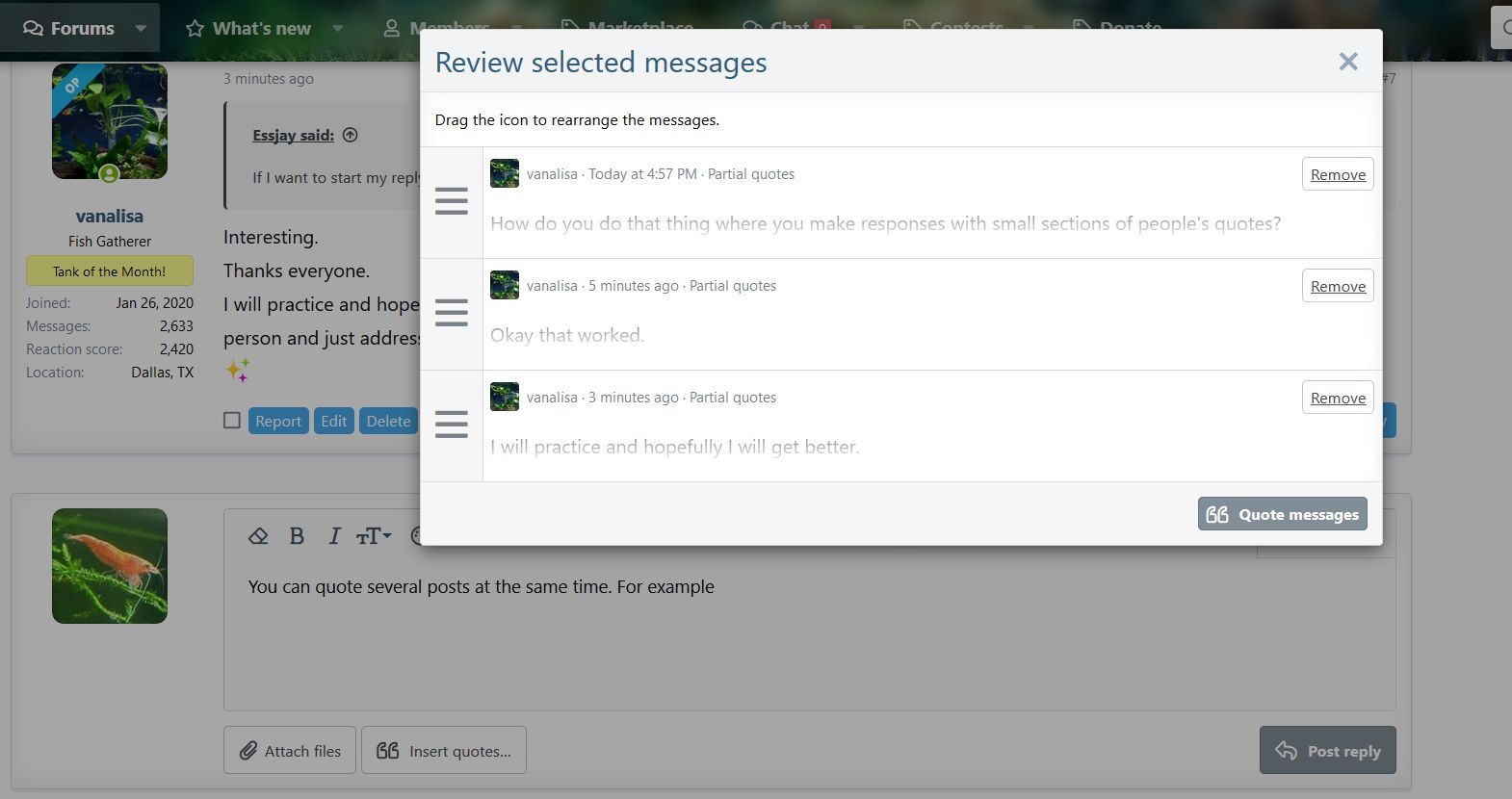Remove the first quoted message
This screenshot has width=1512, height=799.
click(1337, 174)
